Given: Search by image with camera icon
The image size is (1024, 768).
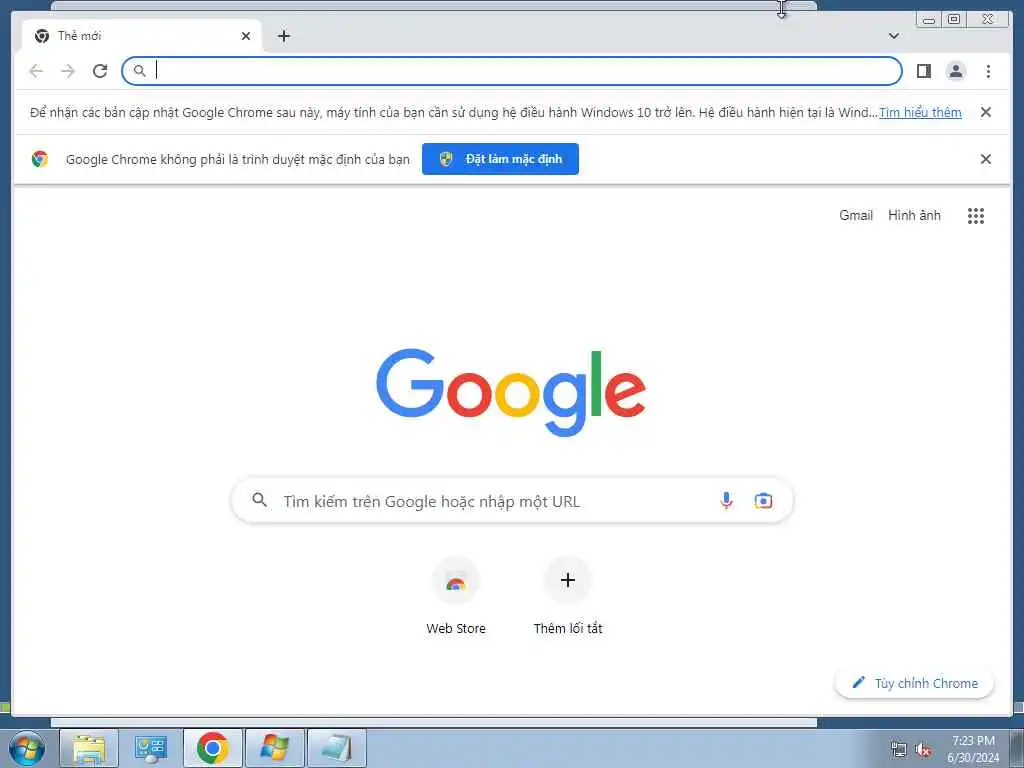Looking at the screenshot, I should click(x=763, y=501).
